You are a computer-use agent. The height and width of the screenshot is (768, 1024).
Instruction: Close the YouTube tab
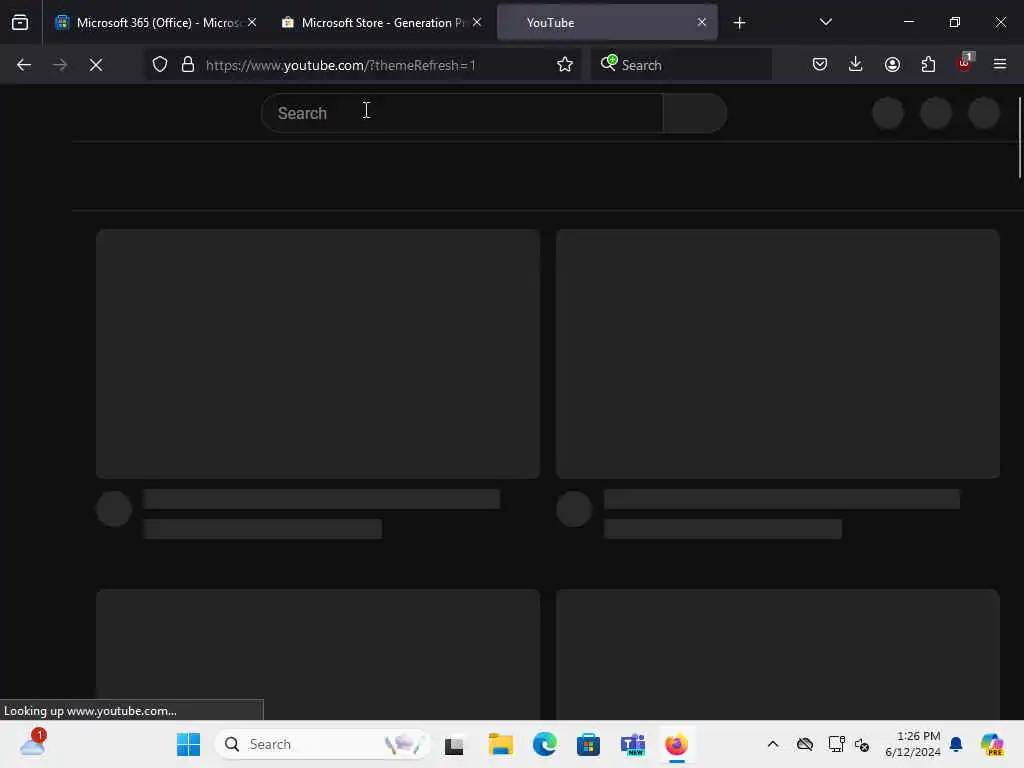point(702,22)
